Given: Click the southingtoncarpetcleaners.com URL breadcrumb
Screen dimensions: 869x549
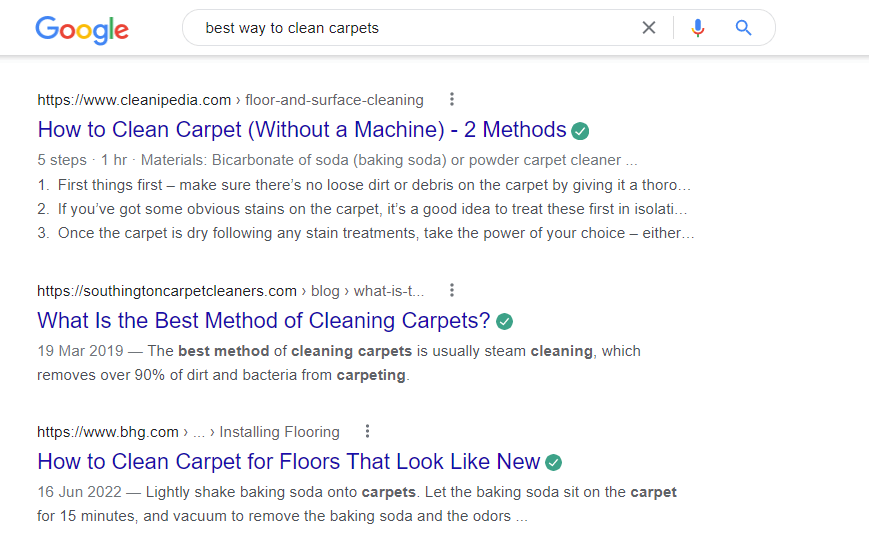Looking at the screenshot, I should (x=167, y=291).
